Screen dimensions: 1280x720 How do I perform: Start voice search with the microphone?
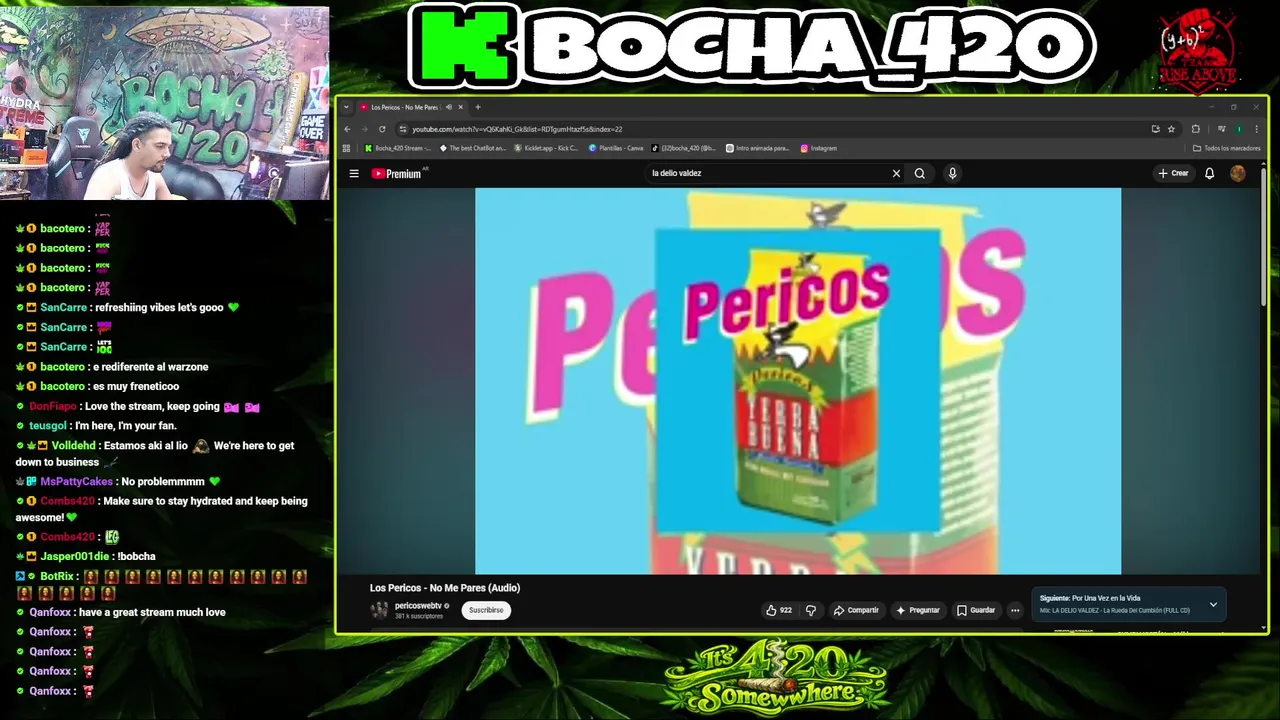[952, 173]
